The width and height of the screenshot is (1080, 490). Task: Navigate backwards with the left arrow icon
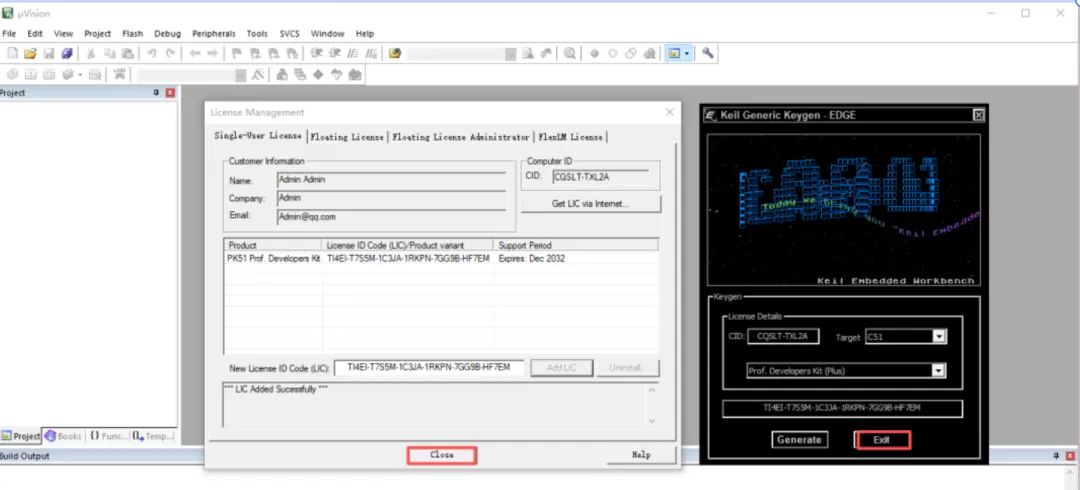click(x=195, y=53)
